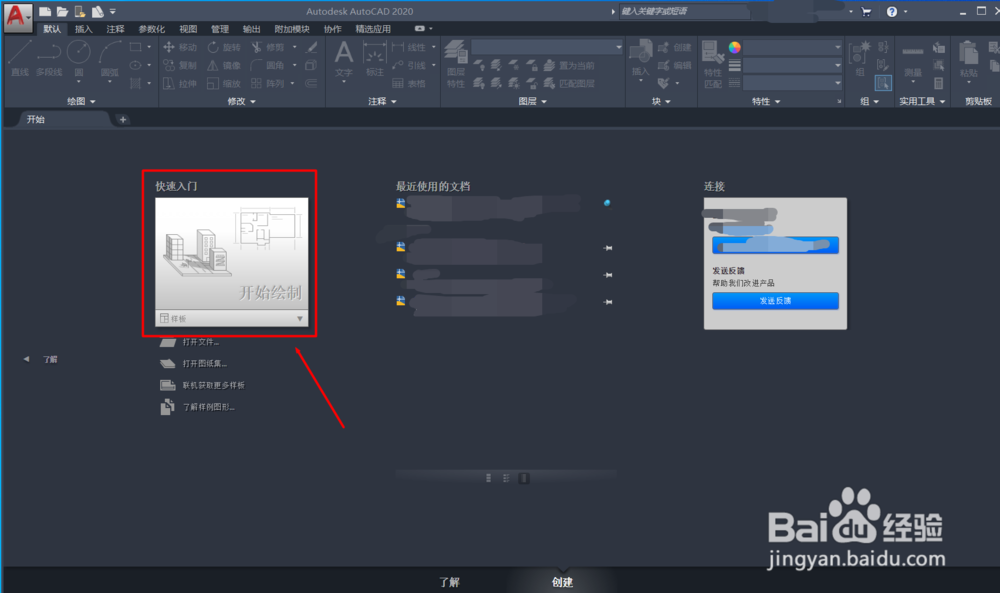
Task: Expand the 实用工具 (Utilities) panel
Action: pos(922,101)
